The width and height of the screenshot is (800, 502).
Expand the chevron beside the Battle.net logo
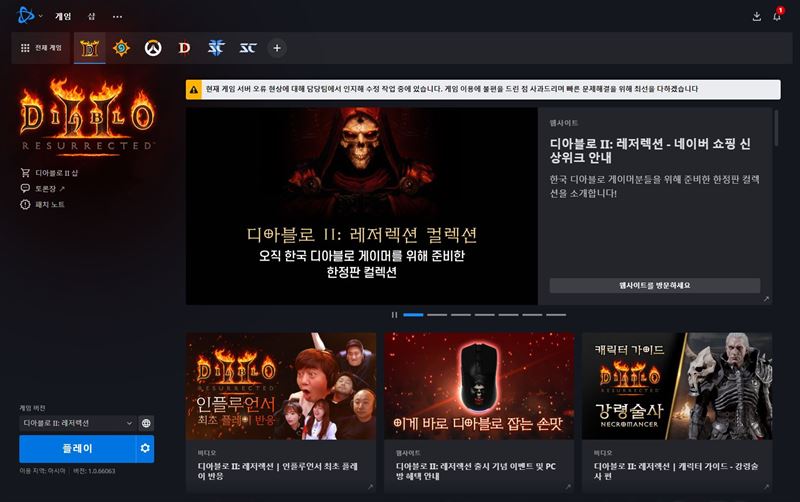tap(41, 16)
